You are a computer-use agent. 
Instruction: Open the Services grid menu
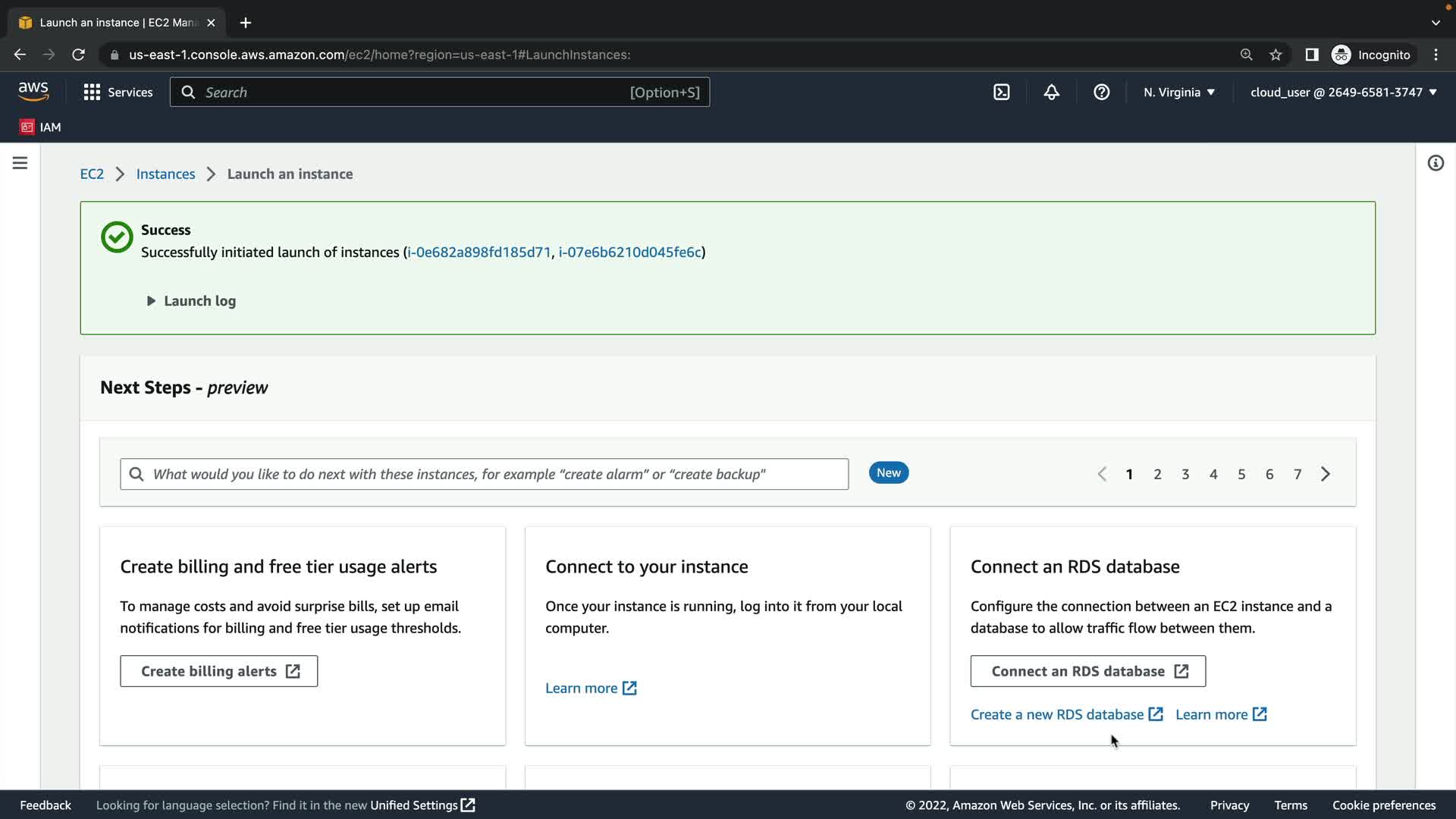118,93
